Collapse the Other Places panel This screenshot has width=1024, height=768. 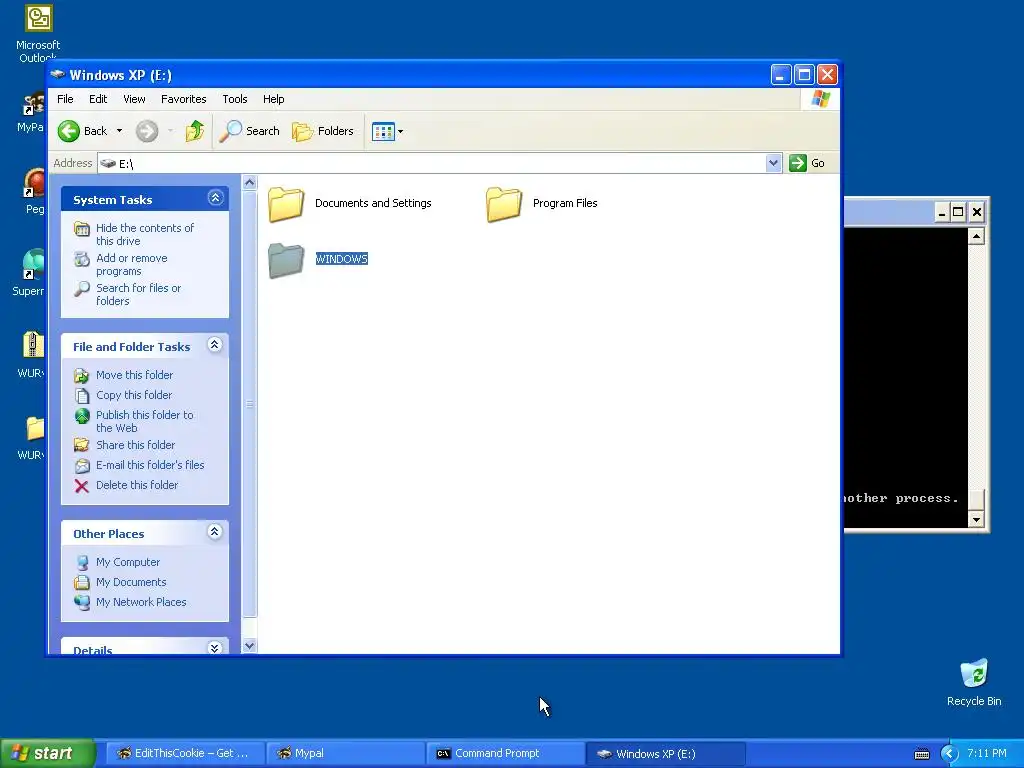point(215,532)
